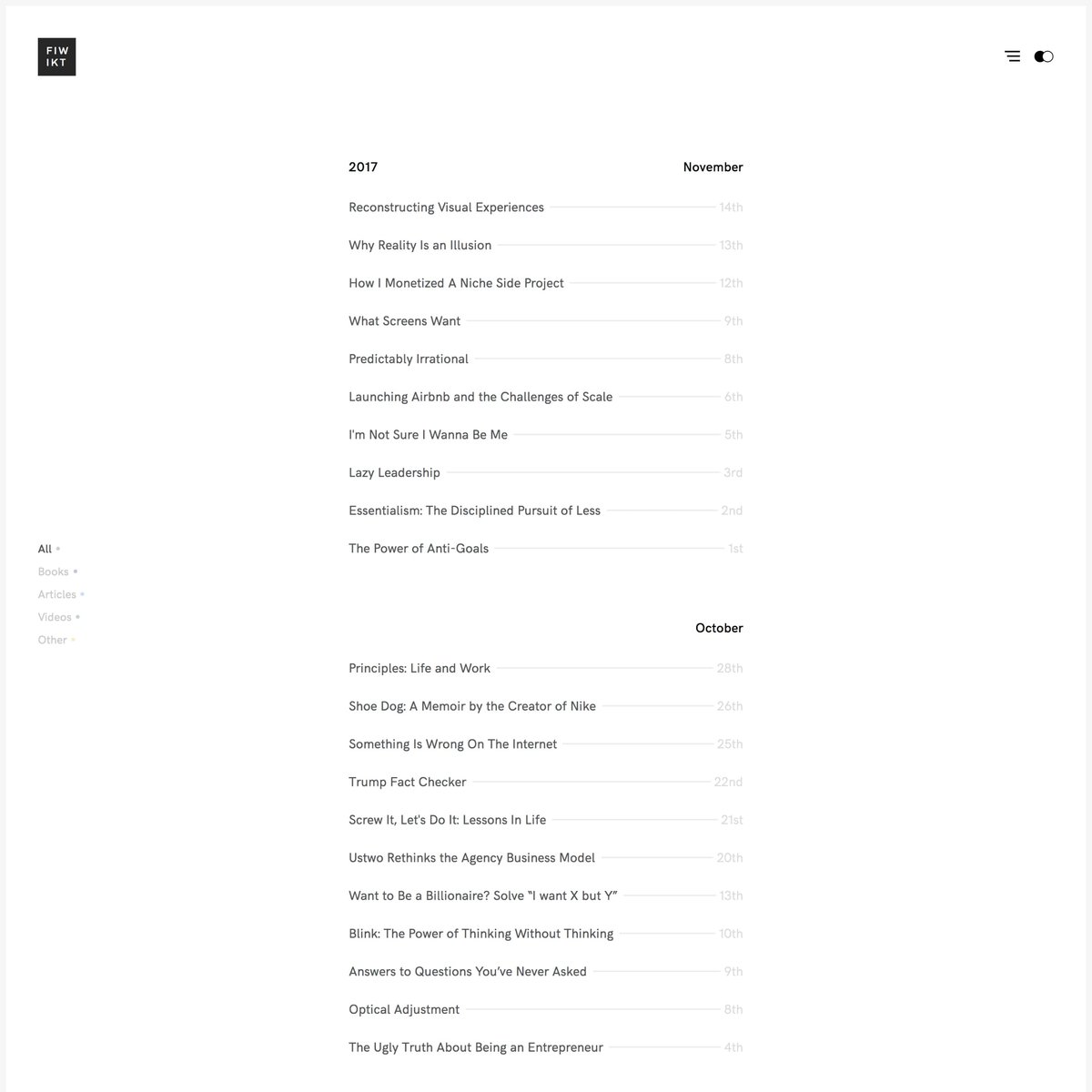Filter by Articles category
The image size is (1092, 1092).
57,595
